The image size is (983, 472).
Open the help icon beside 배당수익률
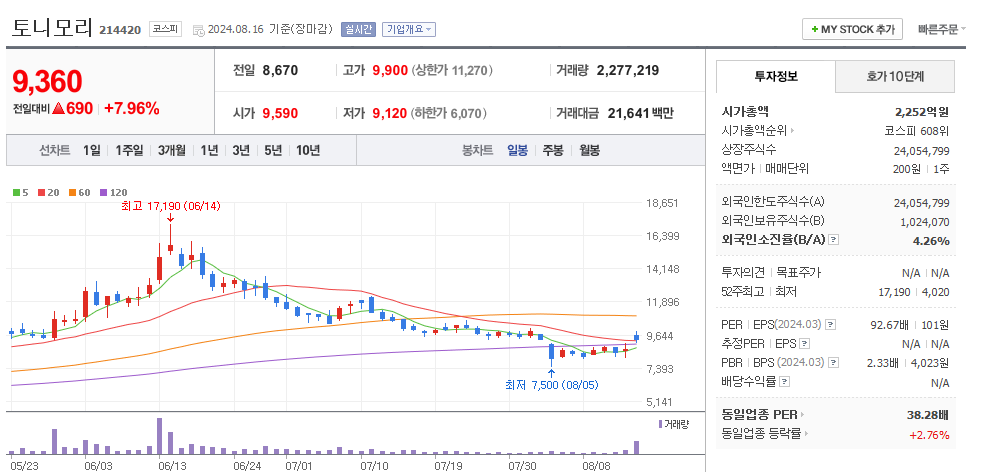point(784,381)
